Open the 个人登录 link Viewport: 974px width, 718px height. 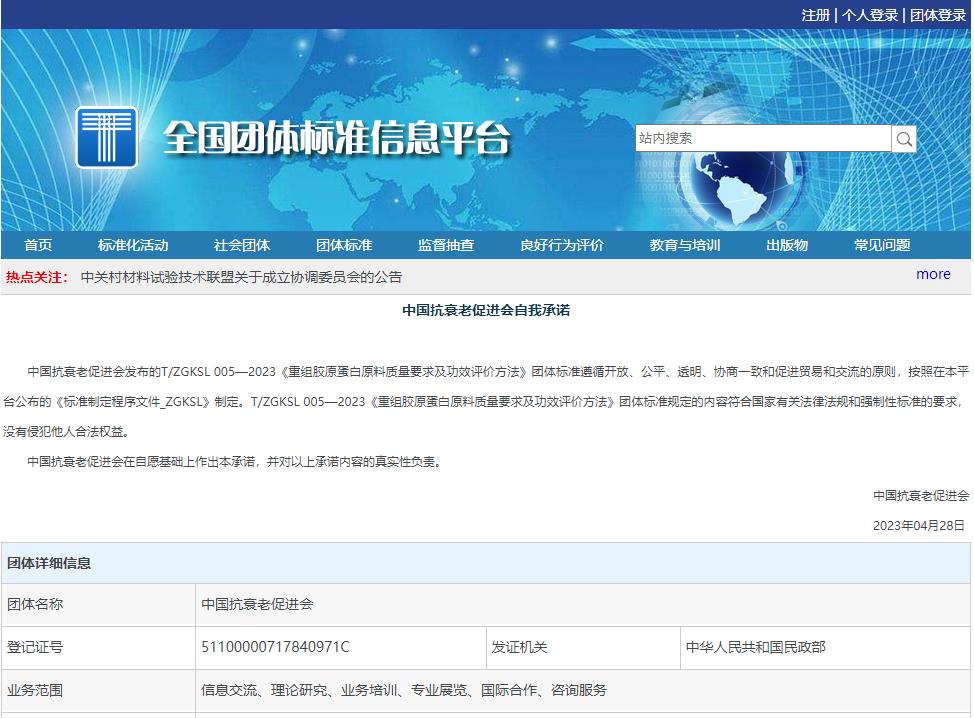pos(869,15)
